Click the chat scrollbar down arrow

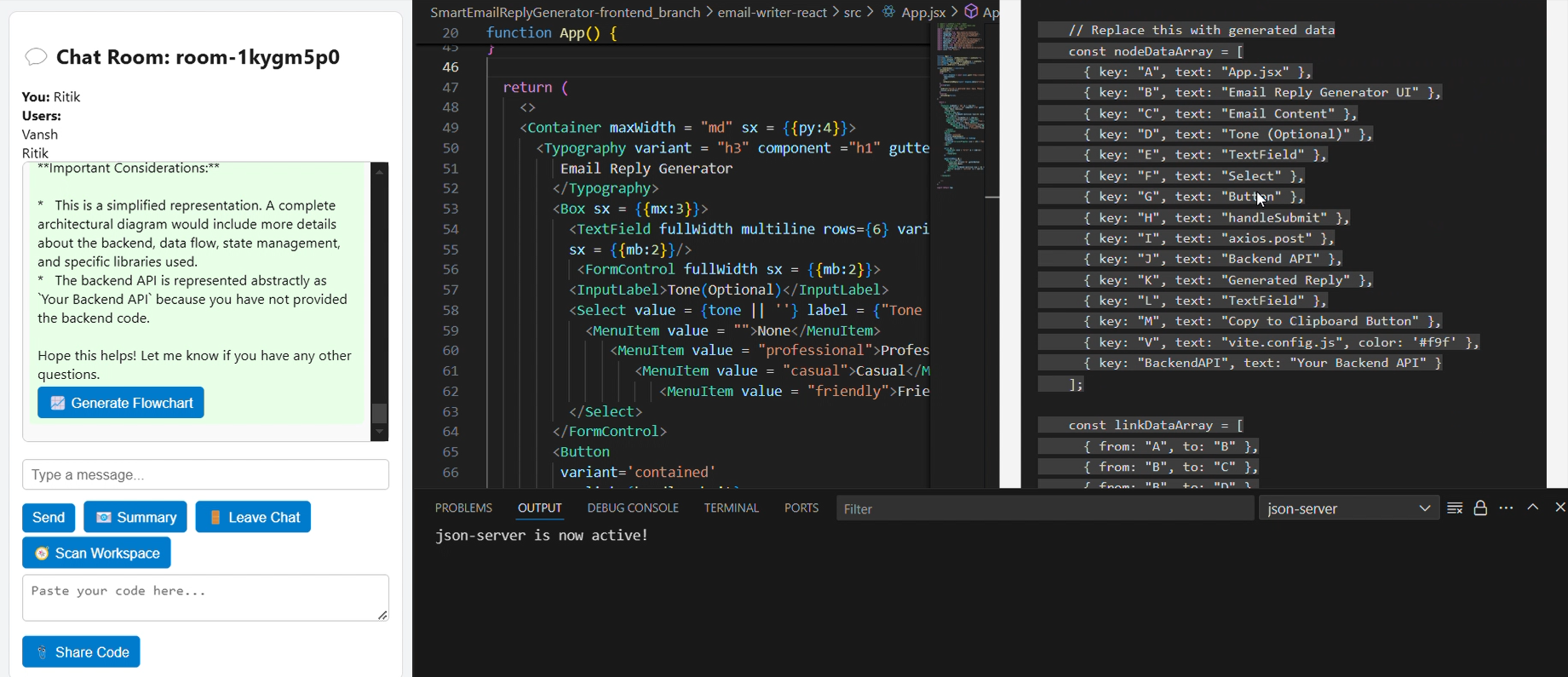click(x=380, y=432)
